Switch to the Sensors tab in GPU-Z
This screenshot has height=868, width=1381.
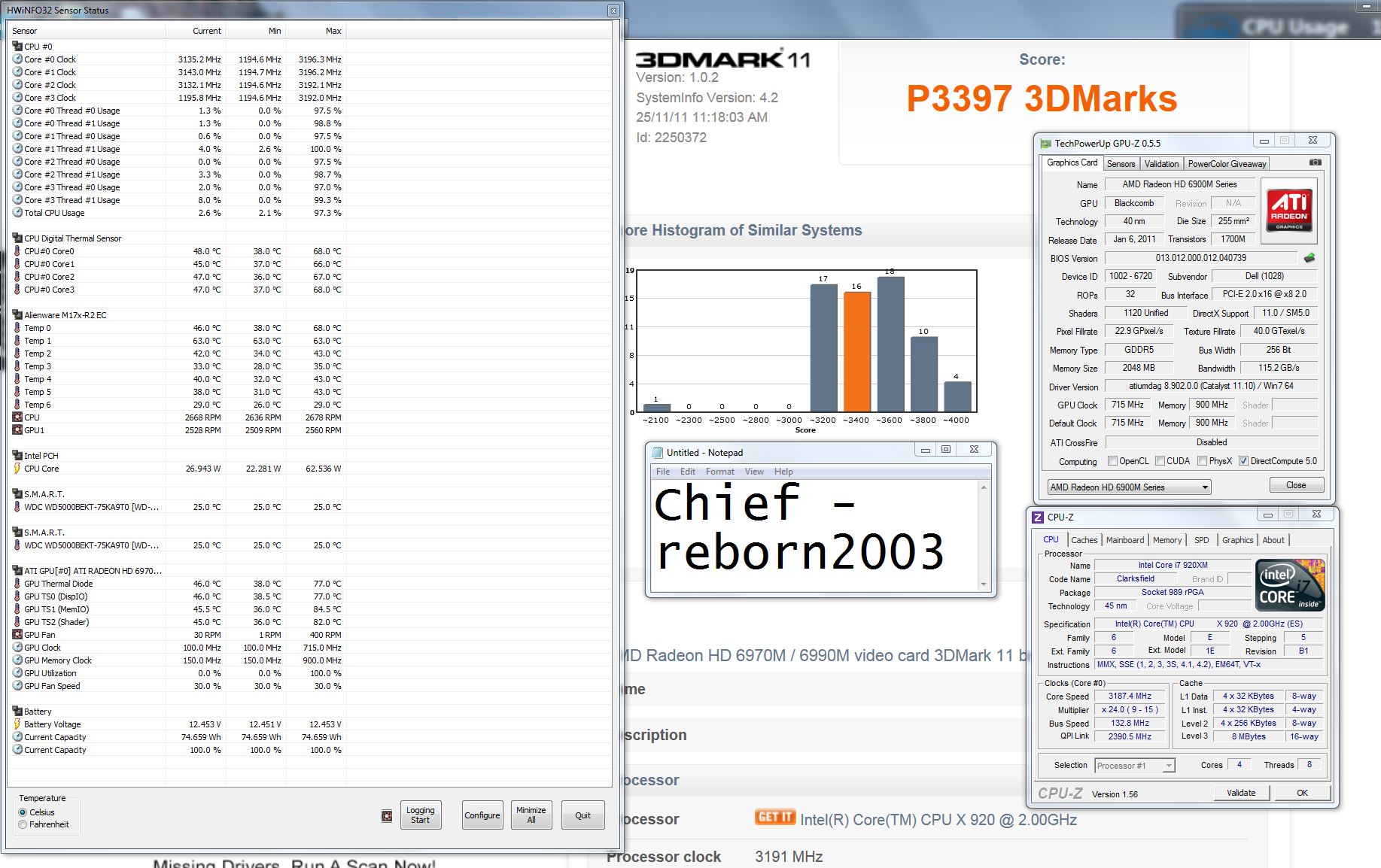coord(1121,164)
